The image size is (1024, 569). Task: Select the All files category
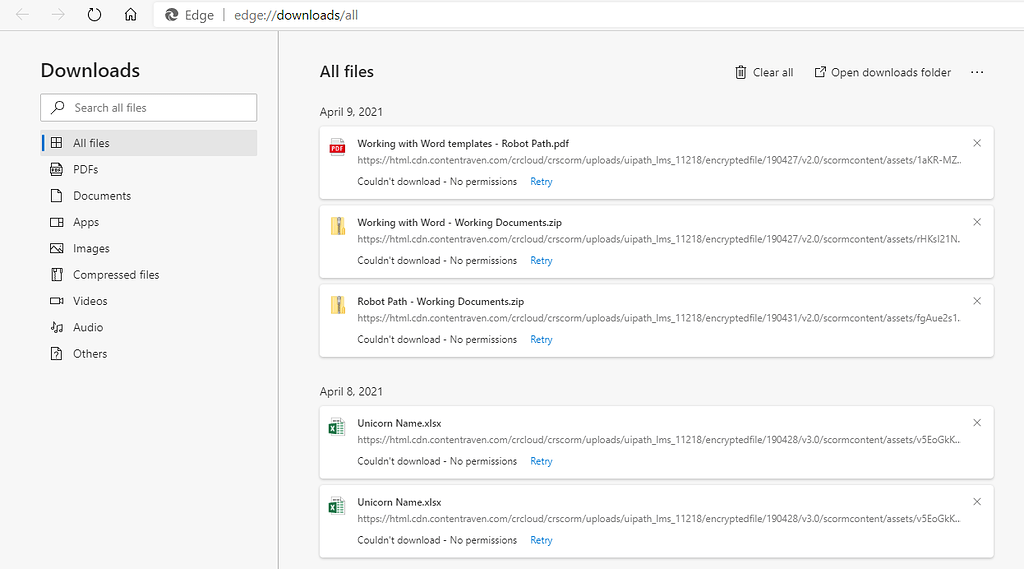click(x=91, y=143)
